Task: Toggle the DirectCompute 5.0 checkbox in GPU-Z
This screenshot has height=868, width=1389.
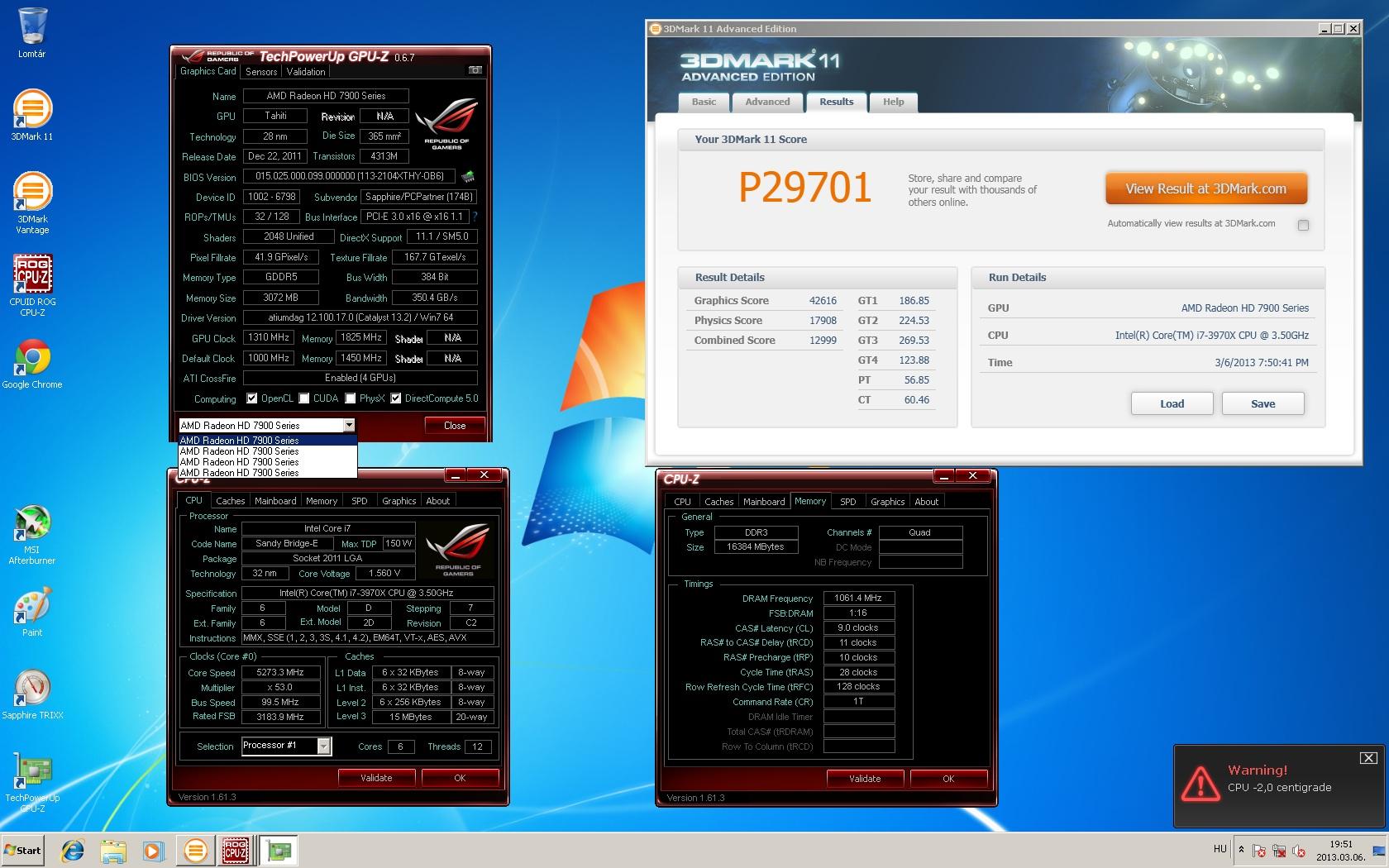Action: (396, 398)
